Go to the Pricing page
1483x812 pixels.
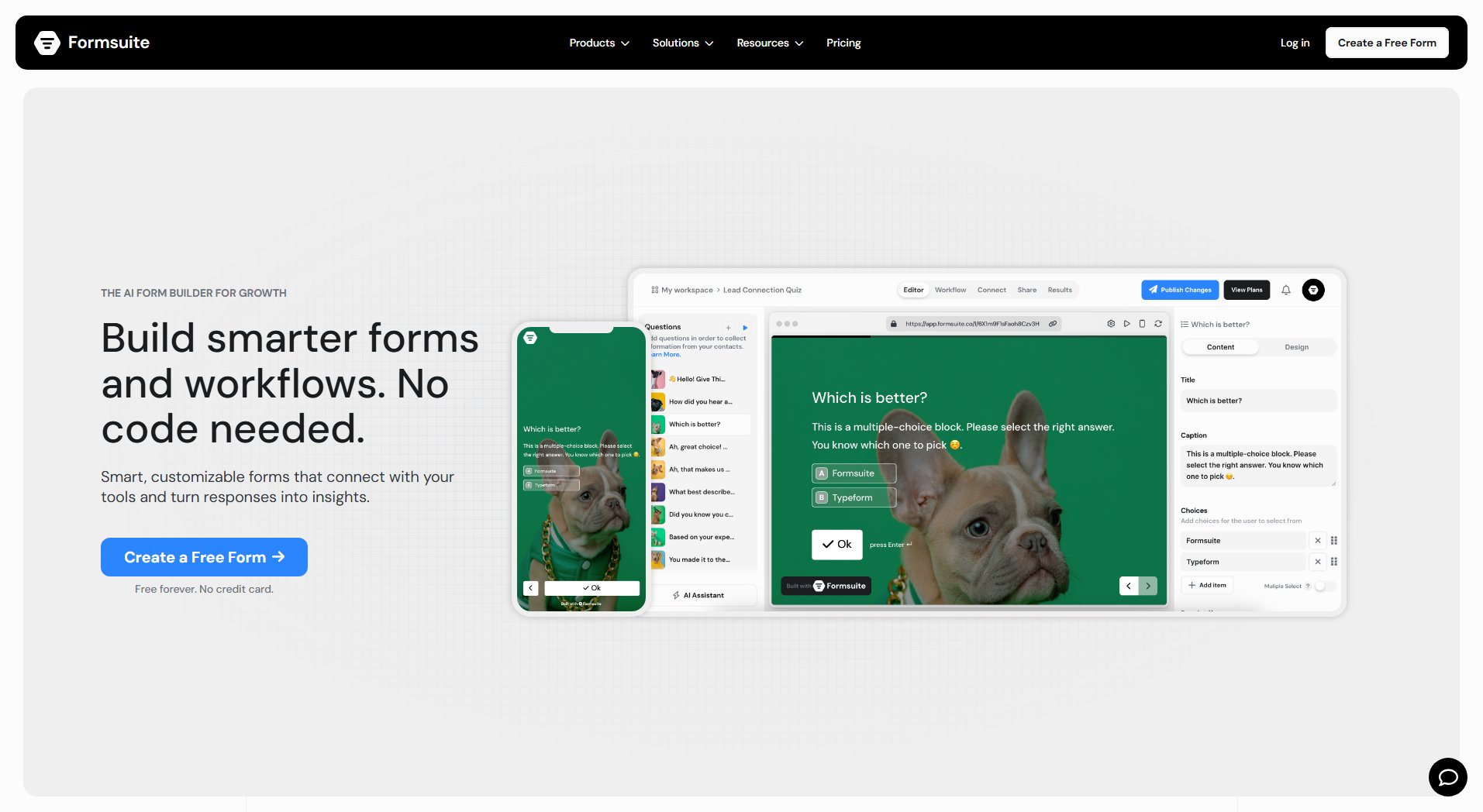[x=843, y=43]
